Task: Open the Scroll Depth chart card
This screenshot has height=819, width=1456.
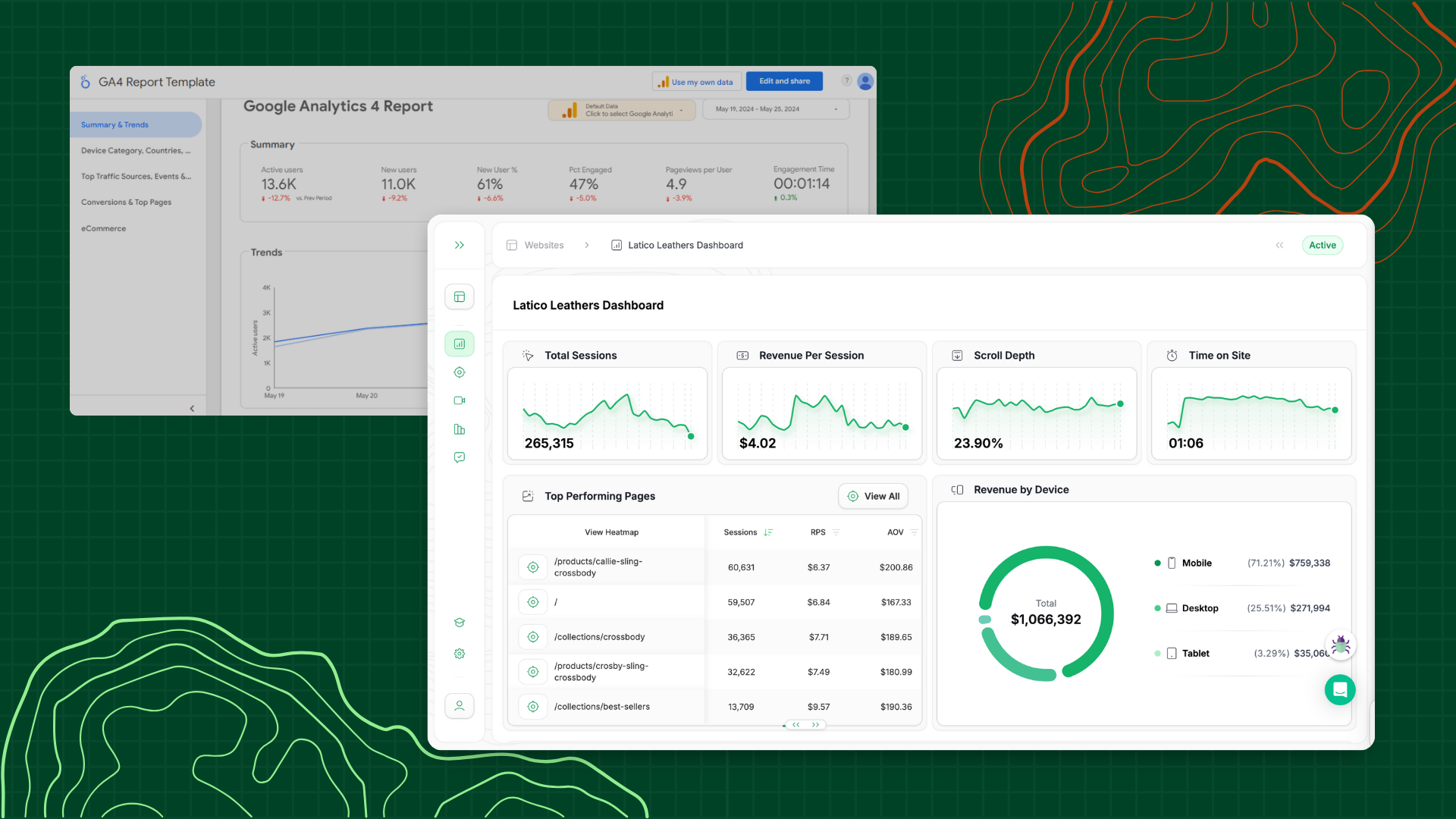Action: pos(1037,413)
